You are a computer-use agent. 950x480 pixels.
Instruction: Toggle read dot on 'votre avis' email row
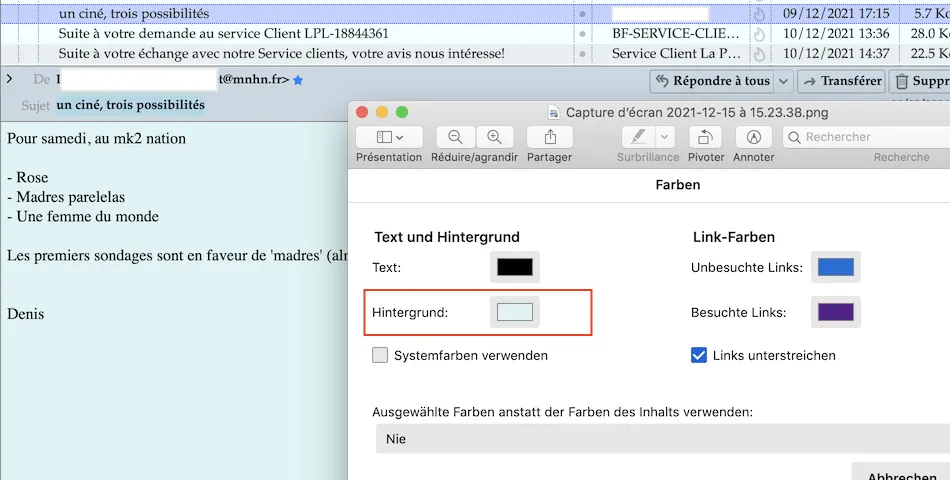(582, 53)
